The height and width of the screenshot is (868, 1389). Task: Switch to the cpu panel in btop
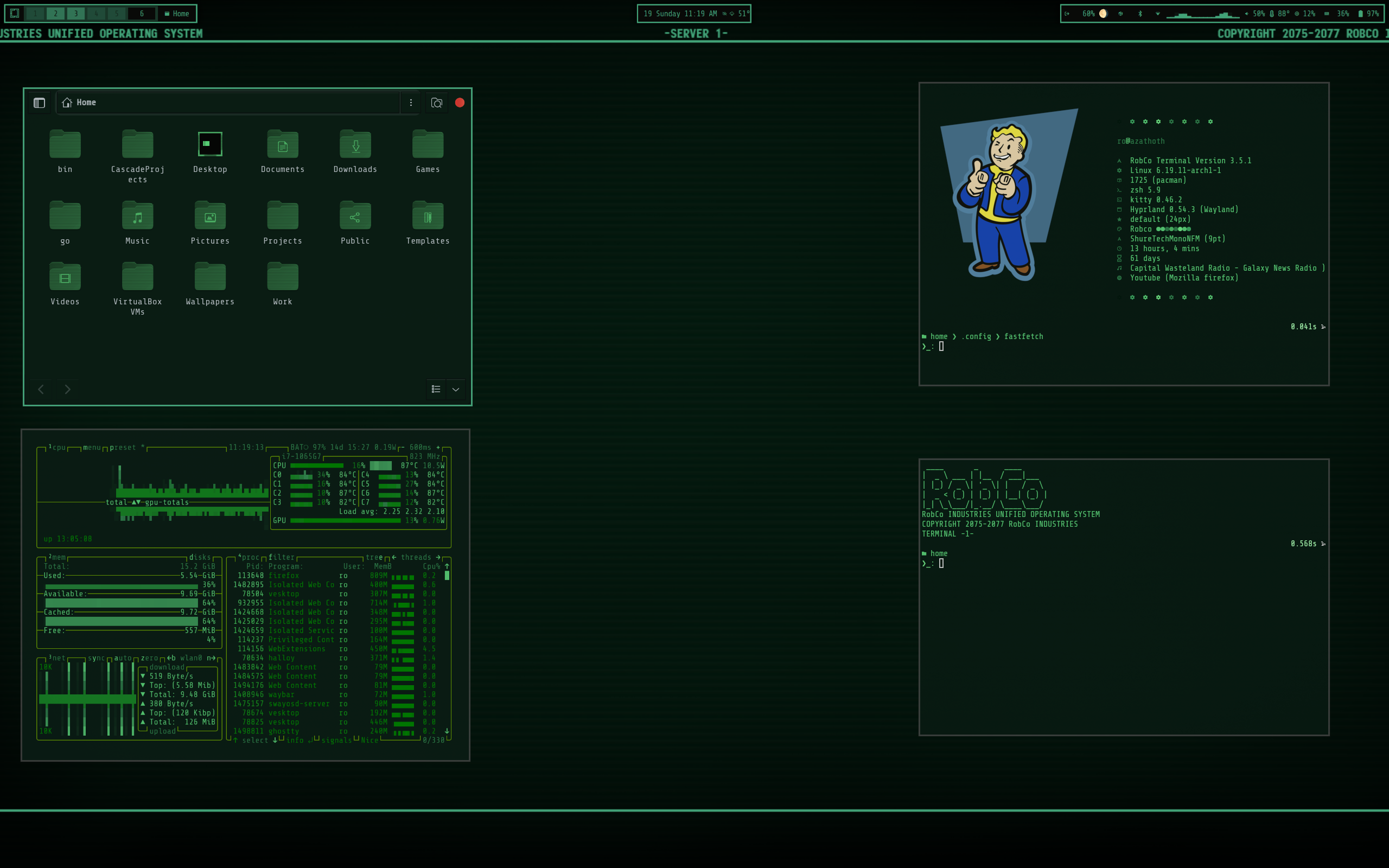58,447
